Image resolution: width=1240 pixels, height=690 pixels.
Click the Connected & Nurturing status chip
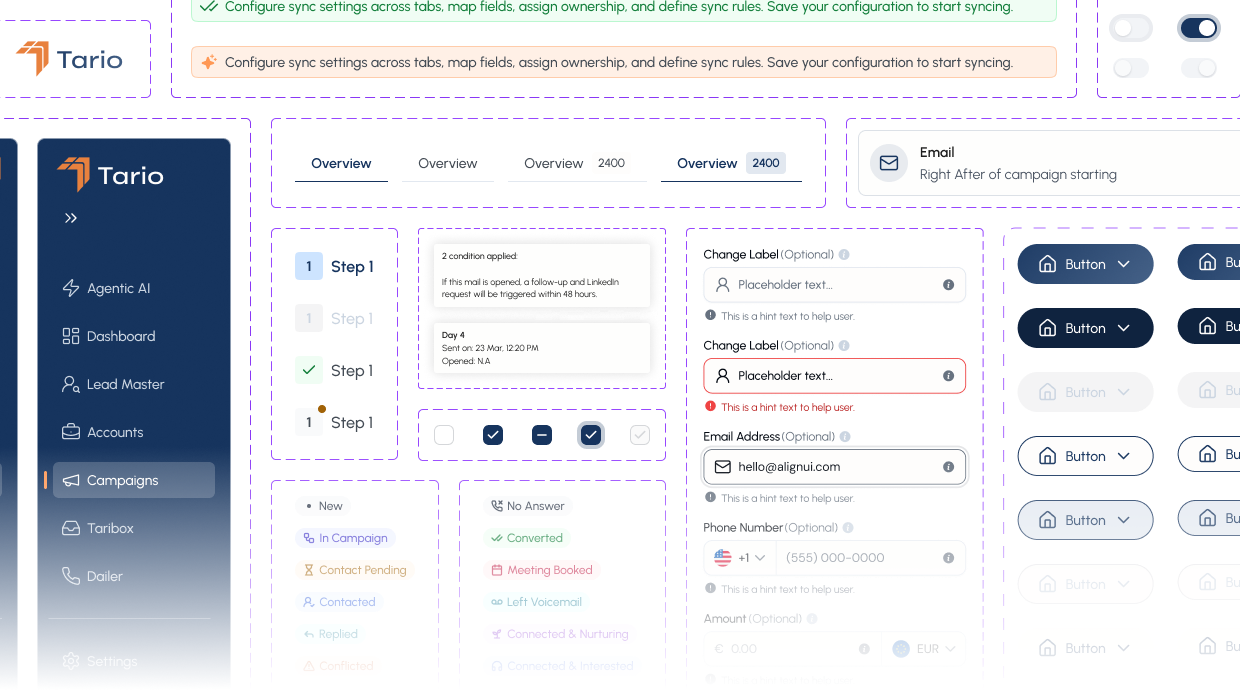[560, 634]
